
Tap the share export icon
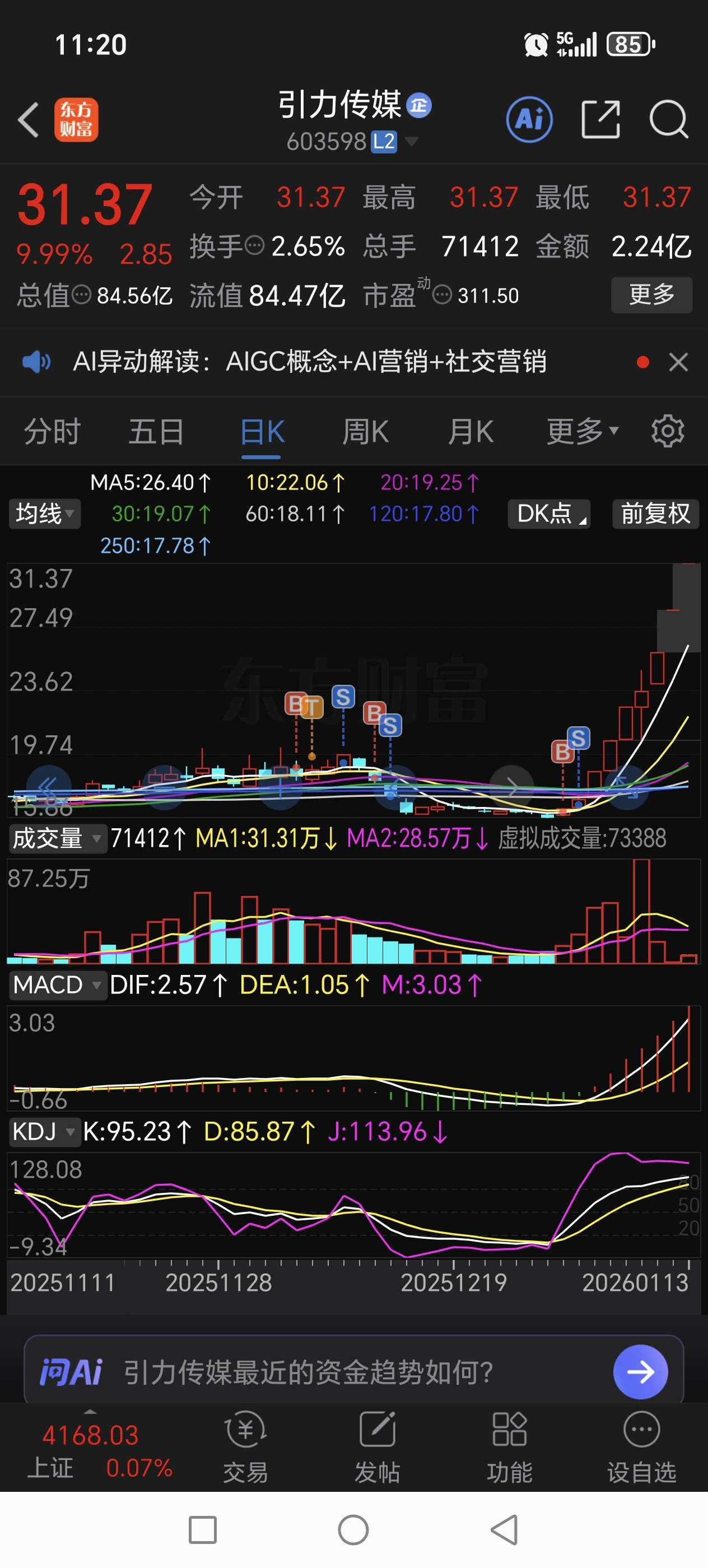[601, 119]
